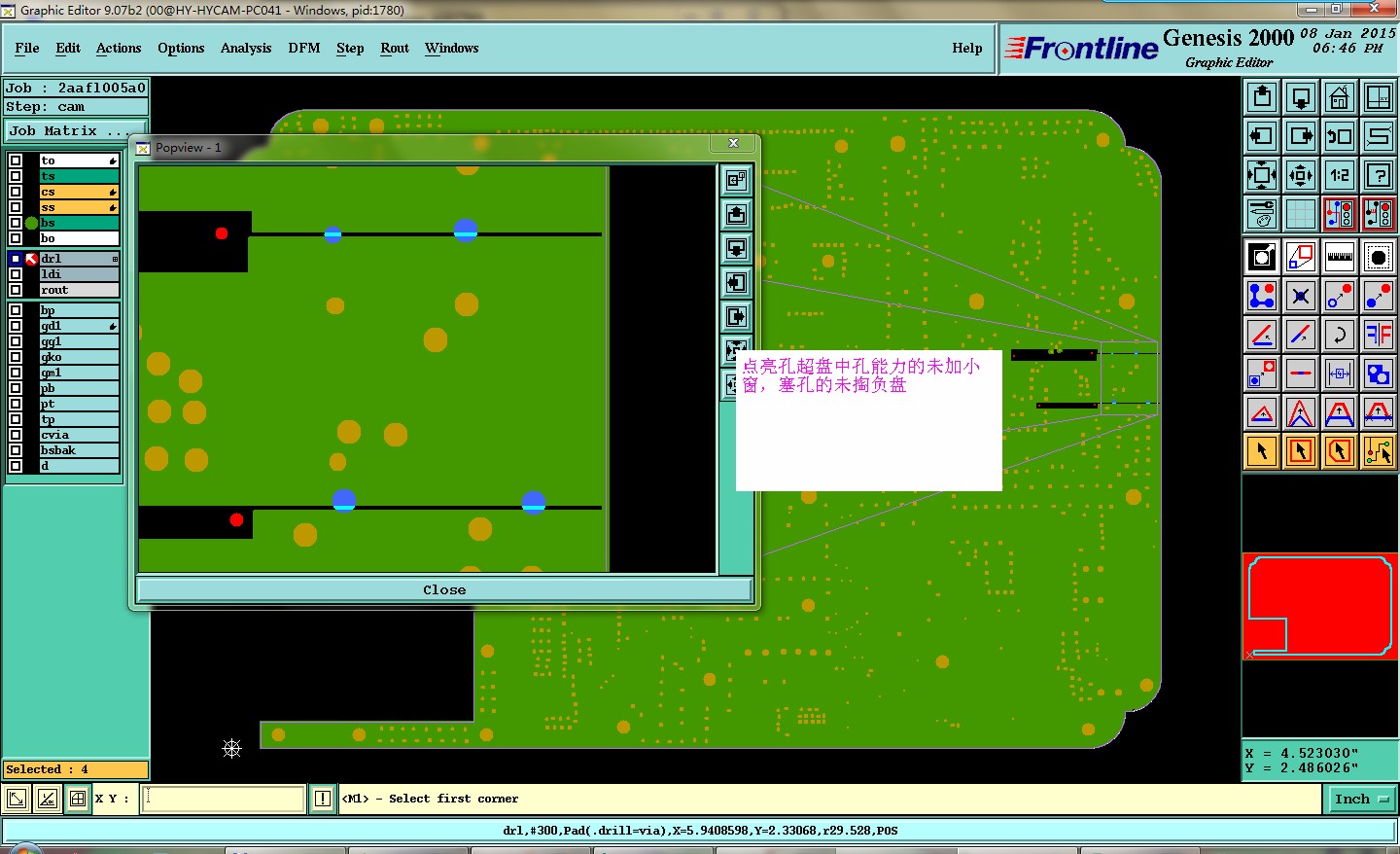Click the question mark help icon
This screenshot has height=854, width=1400.
click(x=1379, y=175)
